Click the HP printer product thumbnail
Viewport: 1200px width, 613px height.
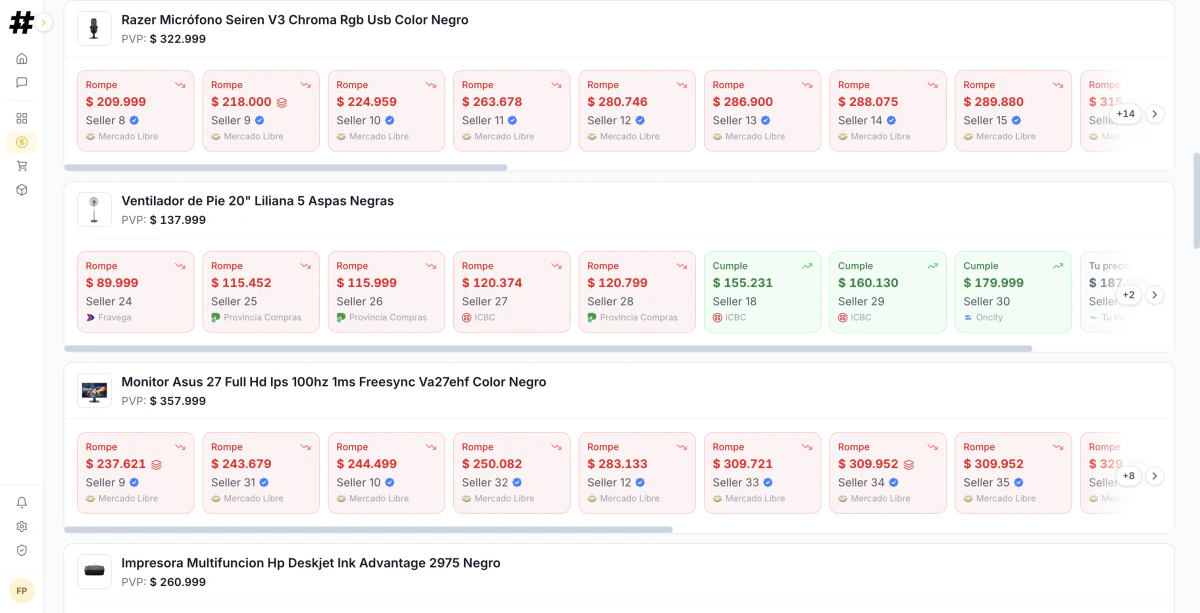click(x=94, y=571)
